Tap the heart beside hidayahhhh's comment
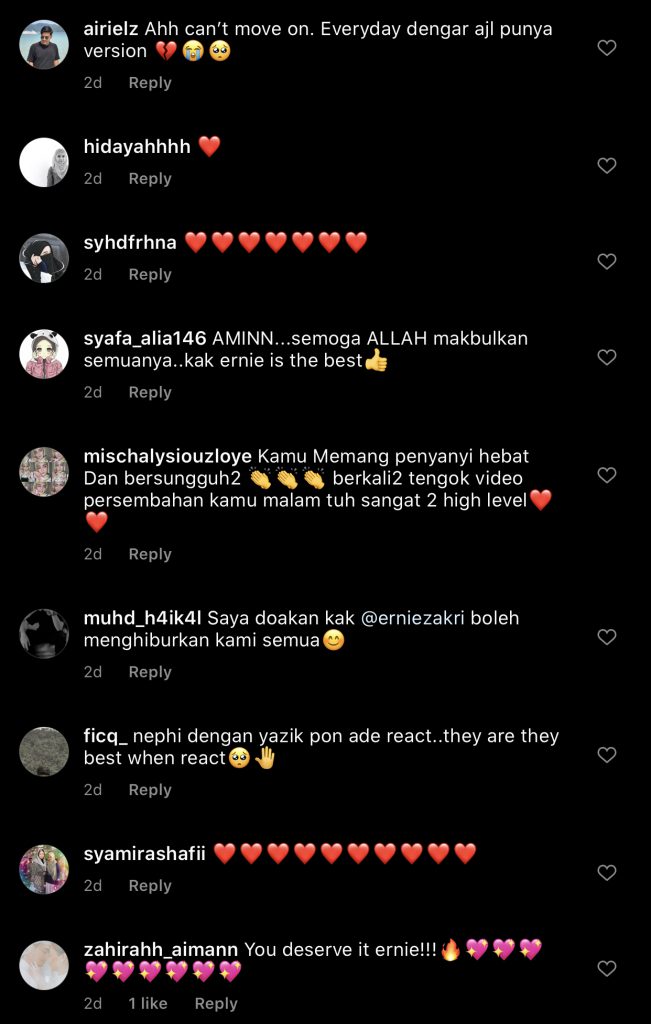 pos(607,166)
